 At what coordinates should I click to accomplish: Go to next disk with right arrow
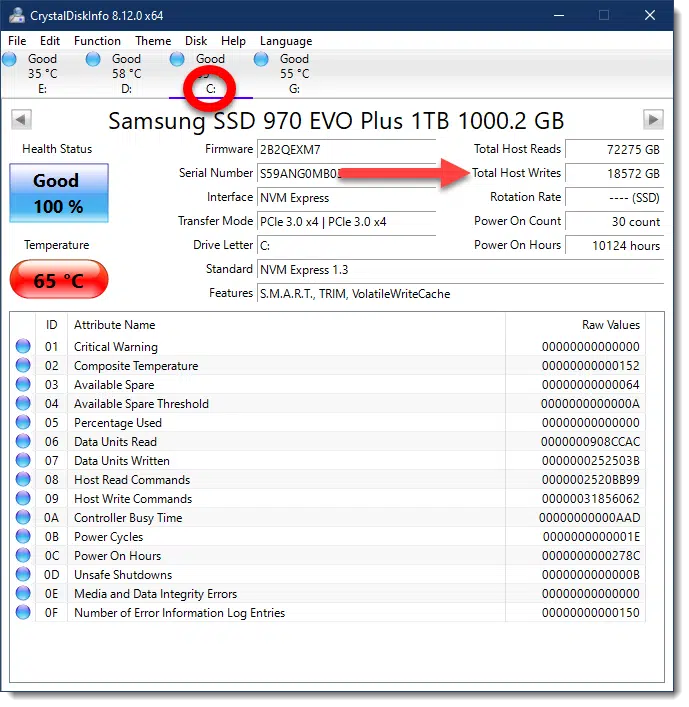tap(653, 119)
